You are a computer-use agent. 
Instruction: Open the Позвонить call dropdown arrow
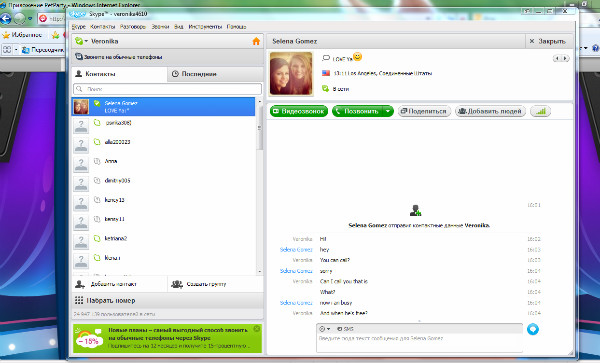388,111
